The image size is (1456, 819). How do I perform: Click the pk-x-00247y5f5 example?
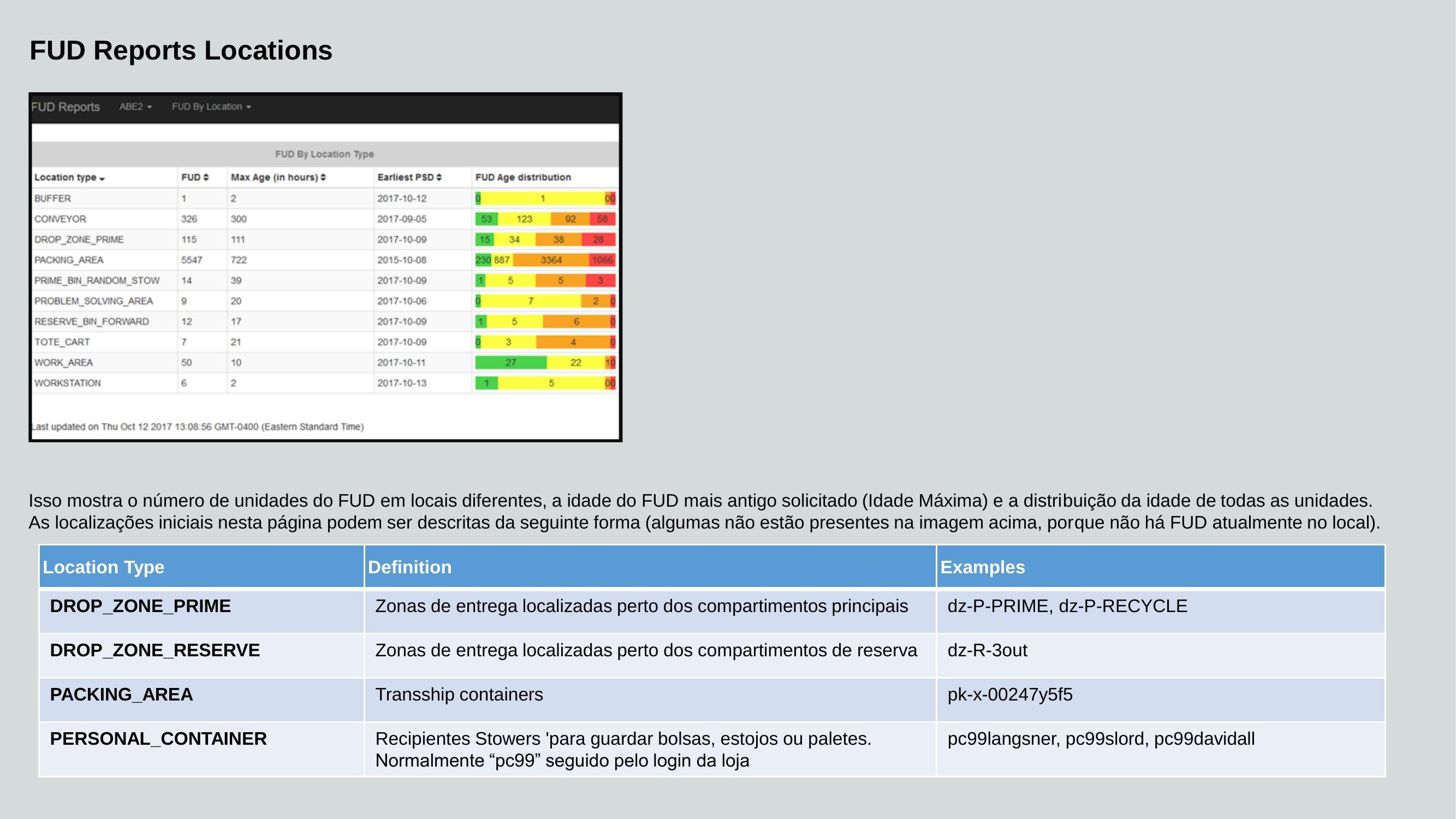point(1010,694)
